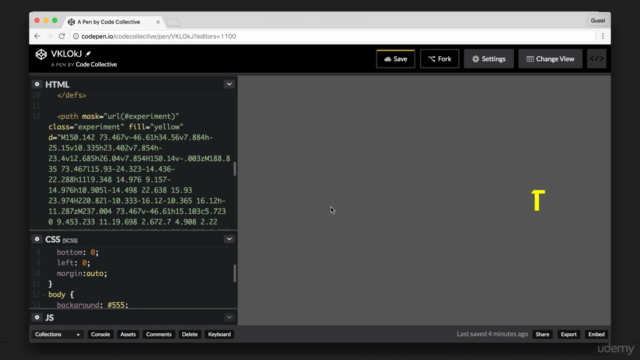Click the Delete button
The height and width of the screenshot is (360, 640).
click(x=189, y=334)
